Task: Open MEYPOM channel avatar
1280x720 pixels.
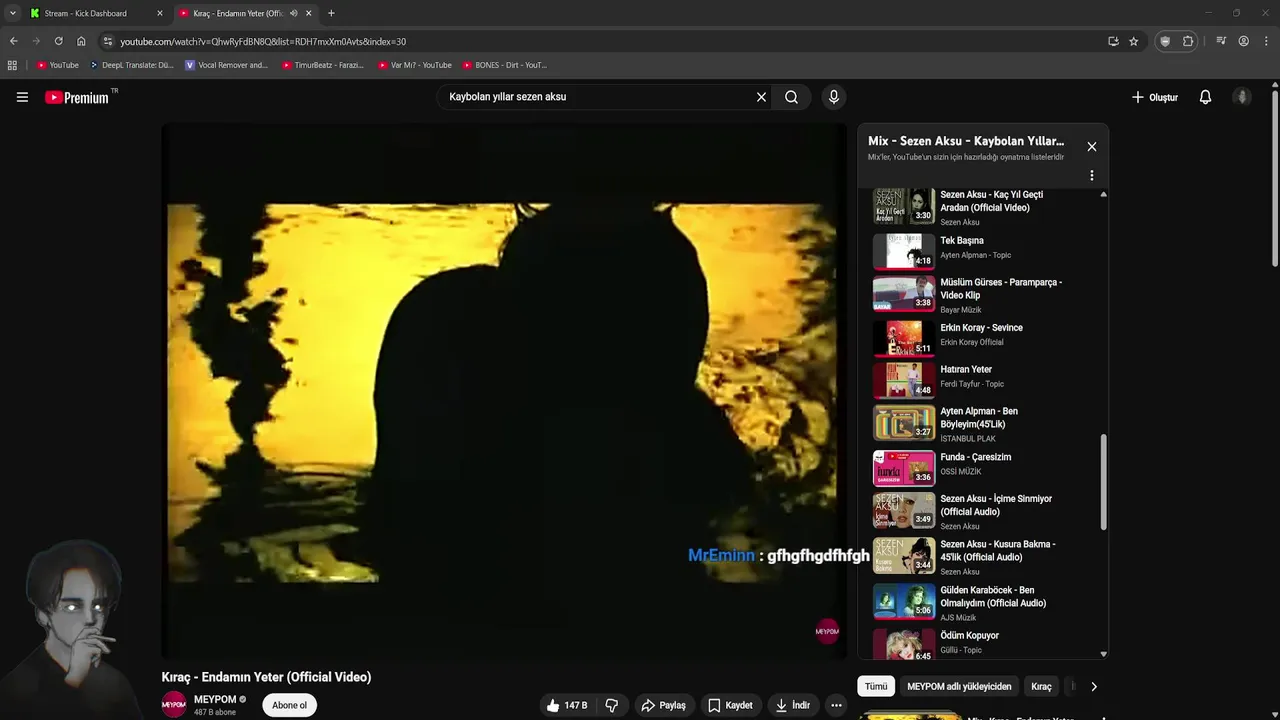Action: point(174,705)
